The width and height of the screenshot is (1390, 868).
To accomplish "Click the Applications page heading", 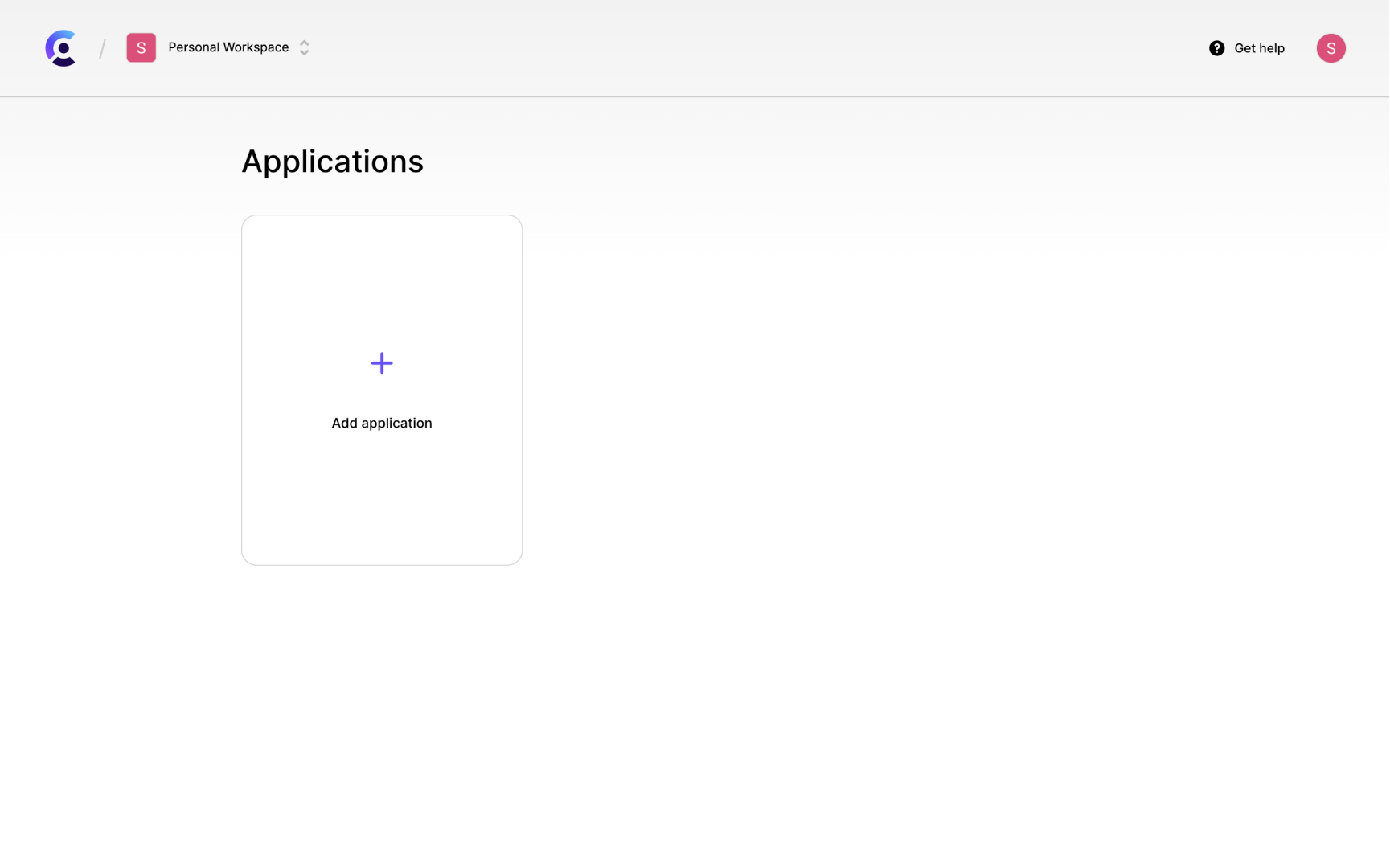I will point(332,161).
